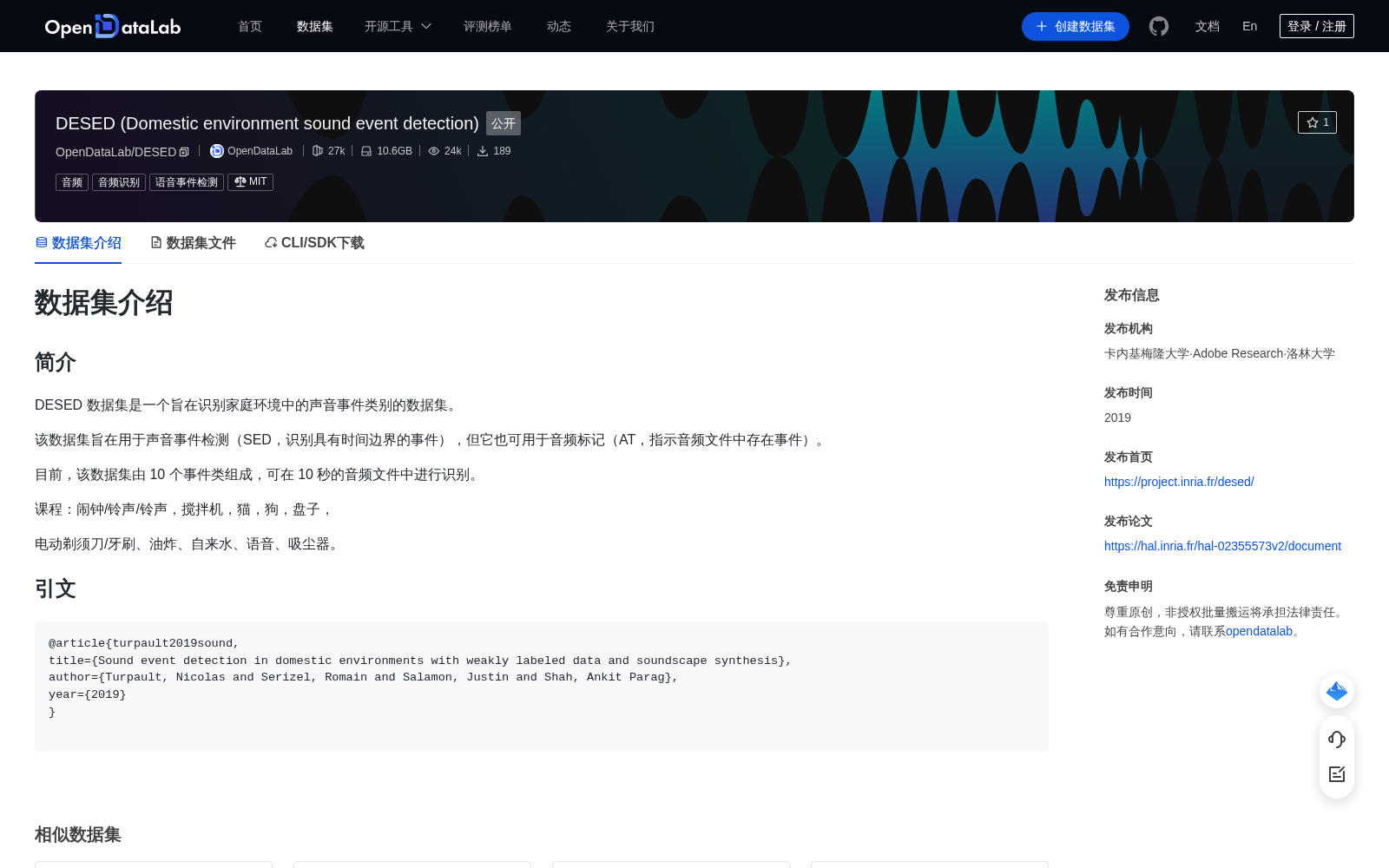Screen dimensions: 1389x868
Task: Open the project.inria.fr/desed homepage link
Action: pos(1179,482)
